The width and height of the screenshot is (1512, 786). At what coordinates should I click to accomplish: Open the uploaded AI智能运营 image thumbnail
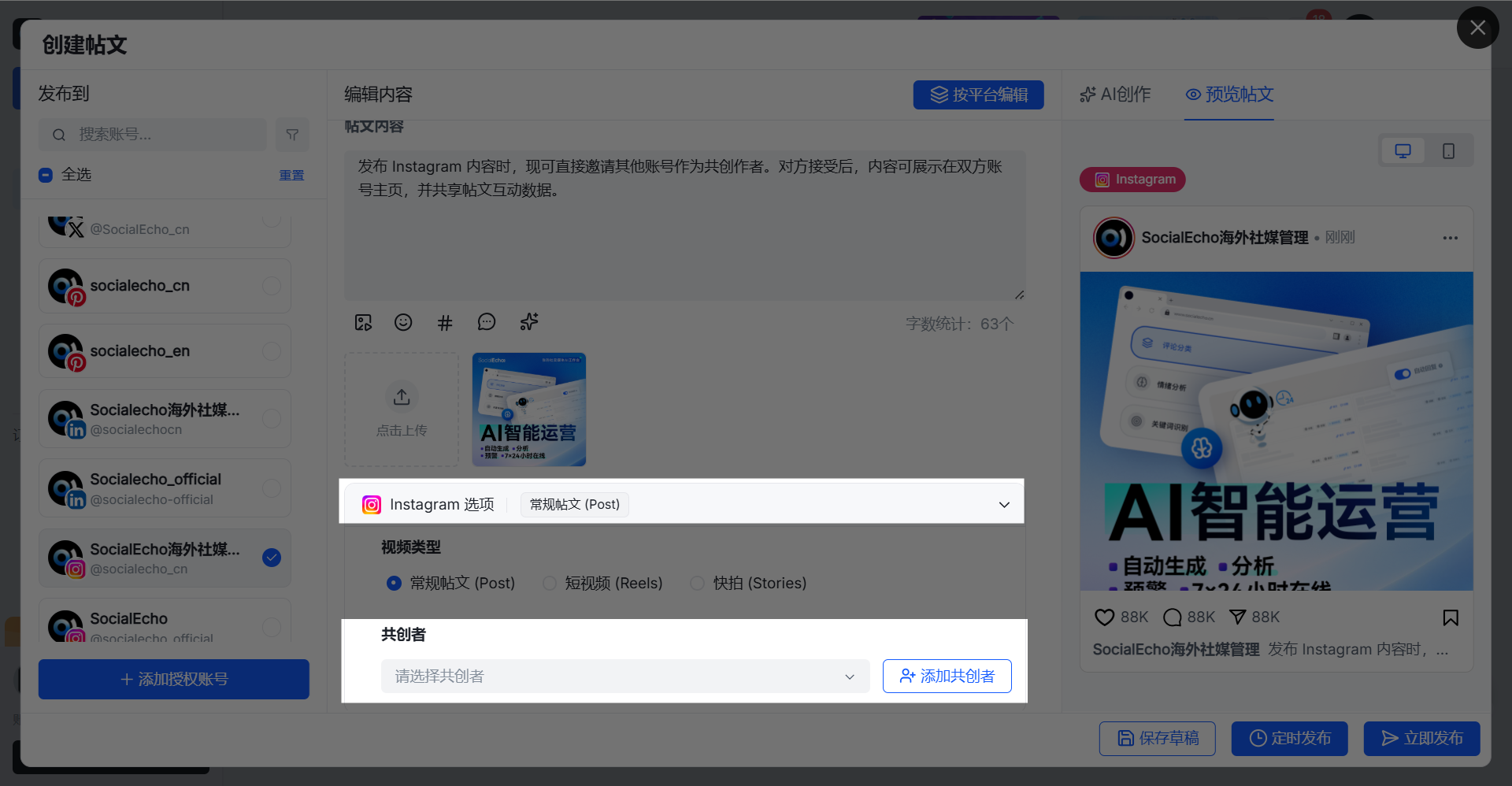coord(529,410)
